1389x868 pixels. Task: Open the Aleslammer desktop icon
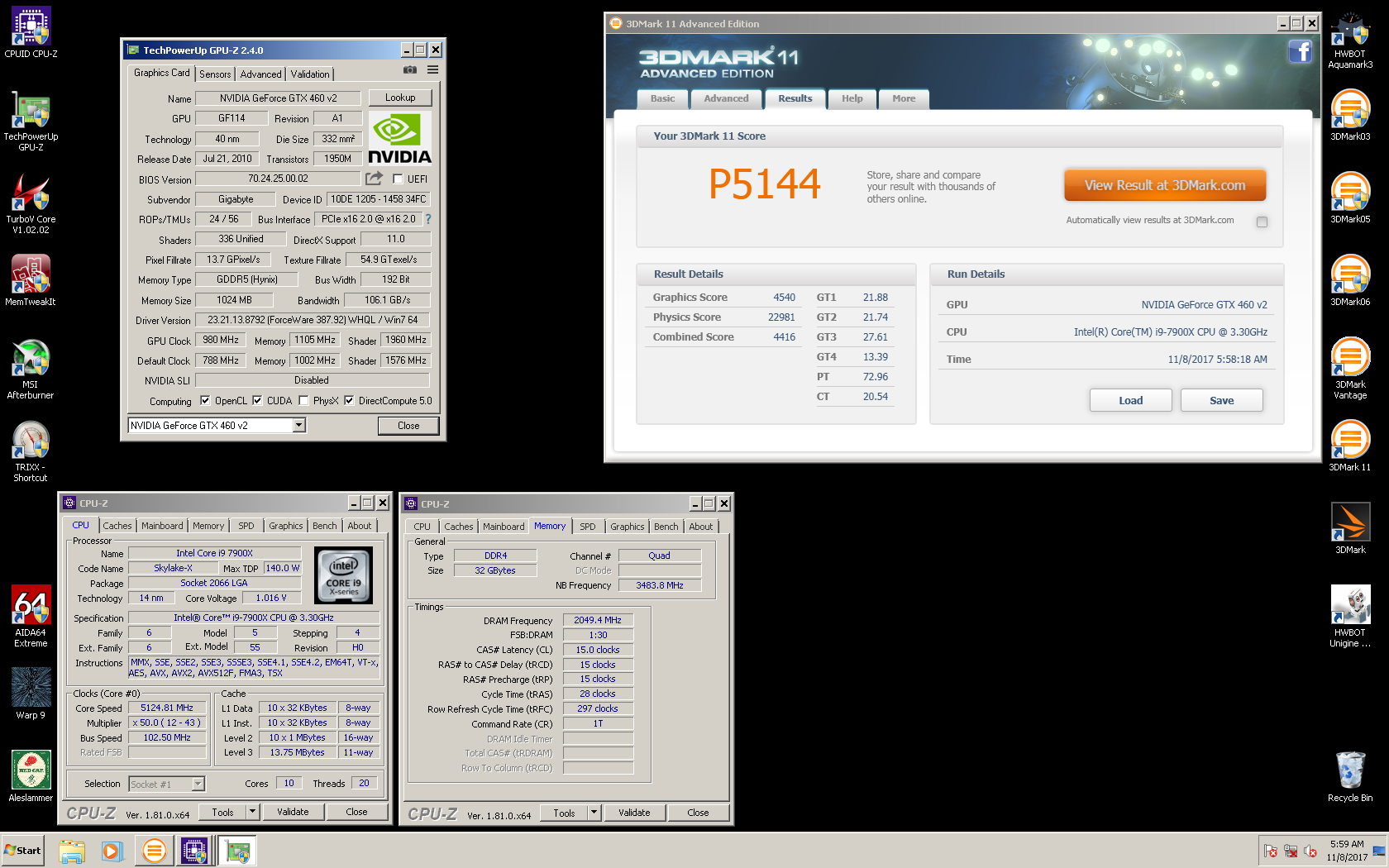point(31,777)
